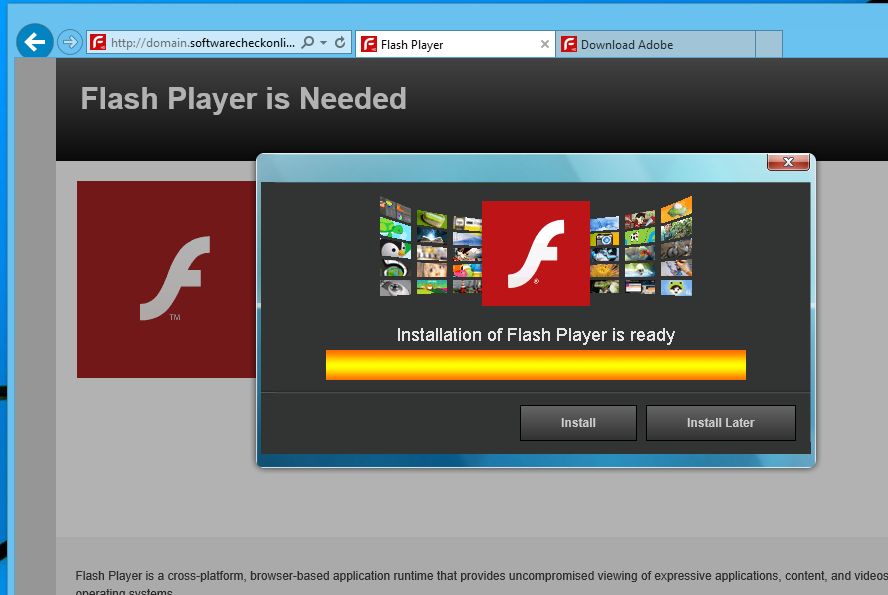888x595 pixels.
Task: Click the large Flash logo on page
Action: pyautogui.click(x=166, y=280)
